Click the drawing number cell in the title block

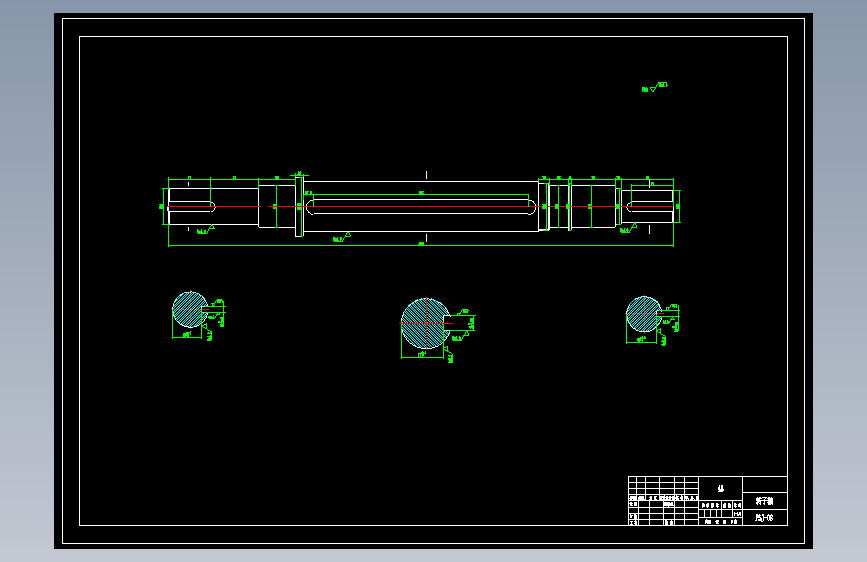click(x=765, y=518)
